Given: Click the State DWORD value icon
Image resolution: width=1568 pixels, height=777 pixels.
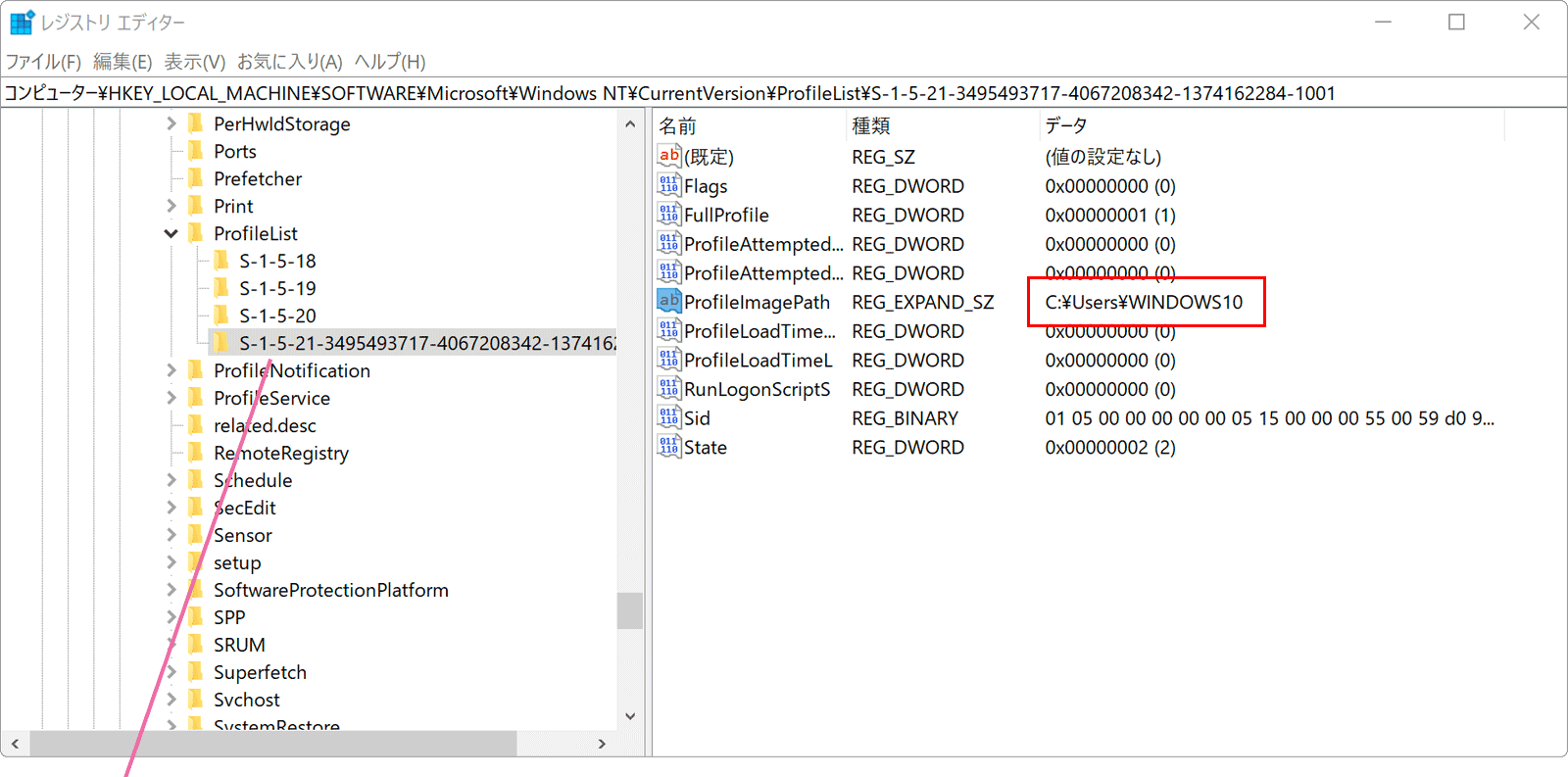Looking at the screenshot, I should pos(669,447).
